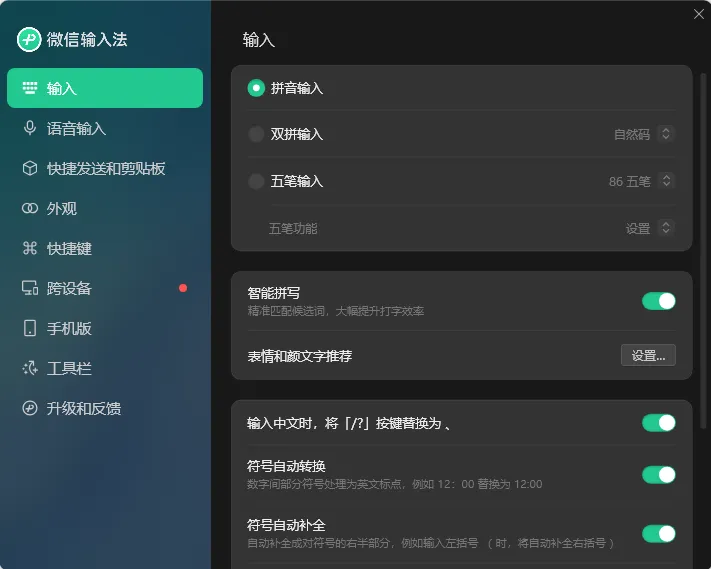
Task: Select the 拼音输入 radio button
Action: (256, 88)
